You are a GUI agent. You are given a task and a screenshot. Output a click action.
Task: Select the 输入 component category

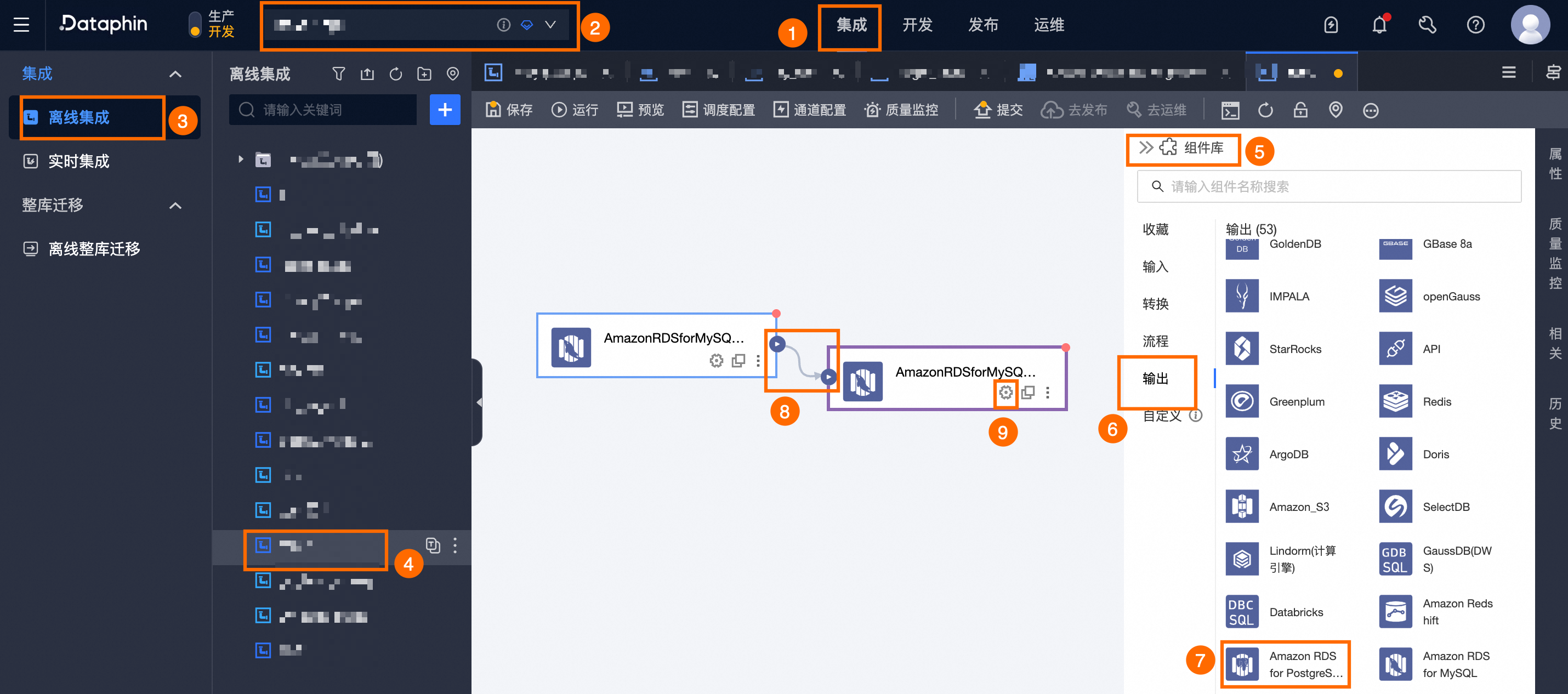tap(1155, 266)
